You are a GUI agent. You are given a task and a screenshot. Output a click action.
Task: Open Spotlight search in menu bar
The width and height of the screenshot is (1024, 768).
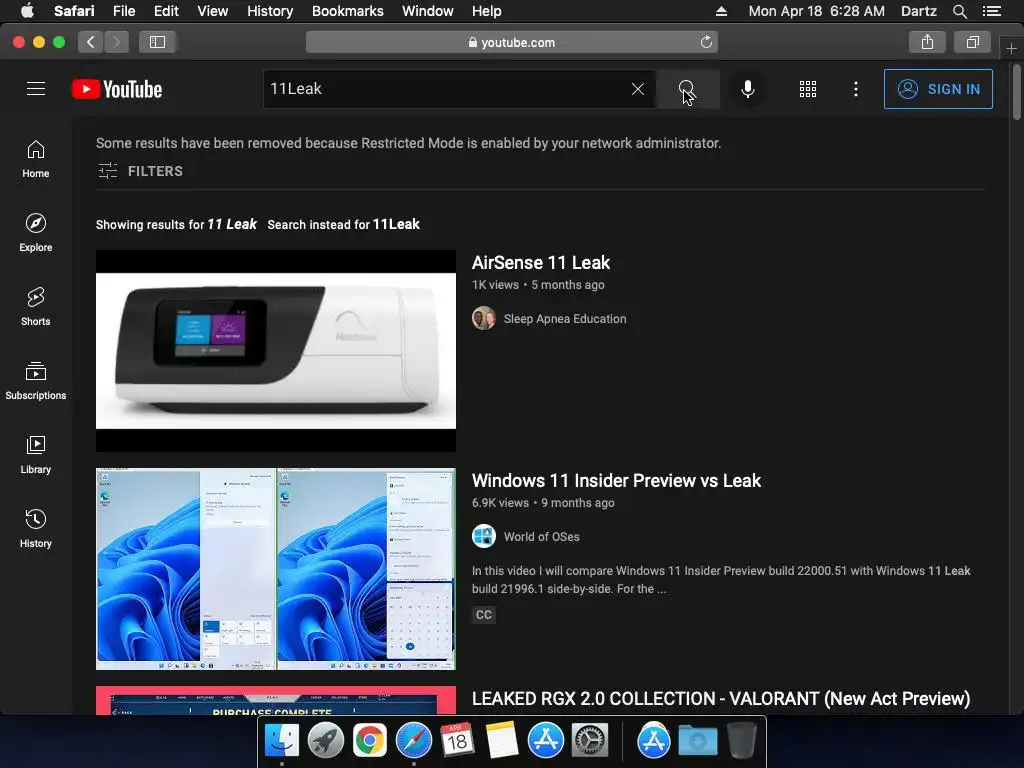[959, 11]
